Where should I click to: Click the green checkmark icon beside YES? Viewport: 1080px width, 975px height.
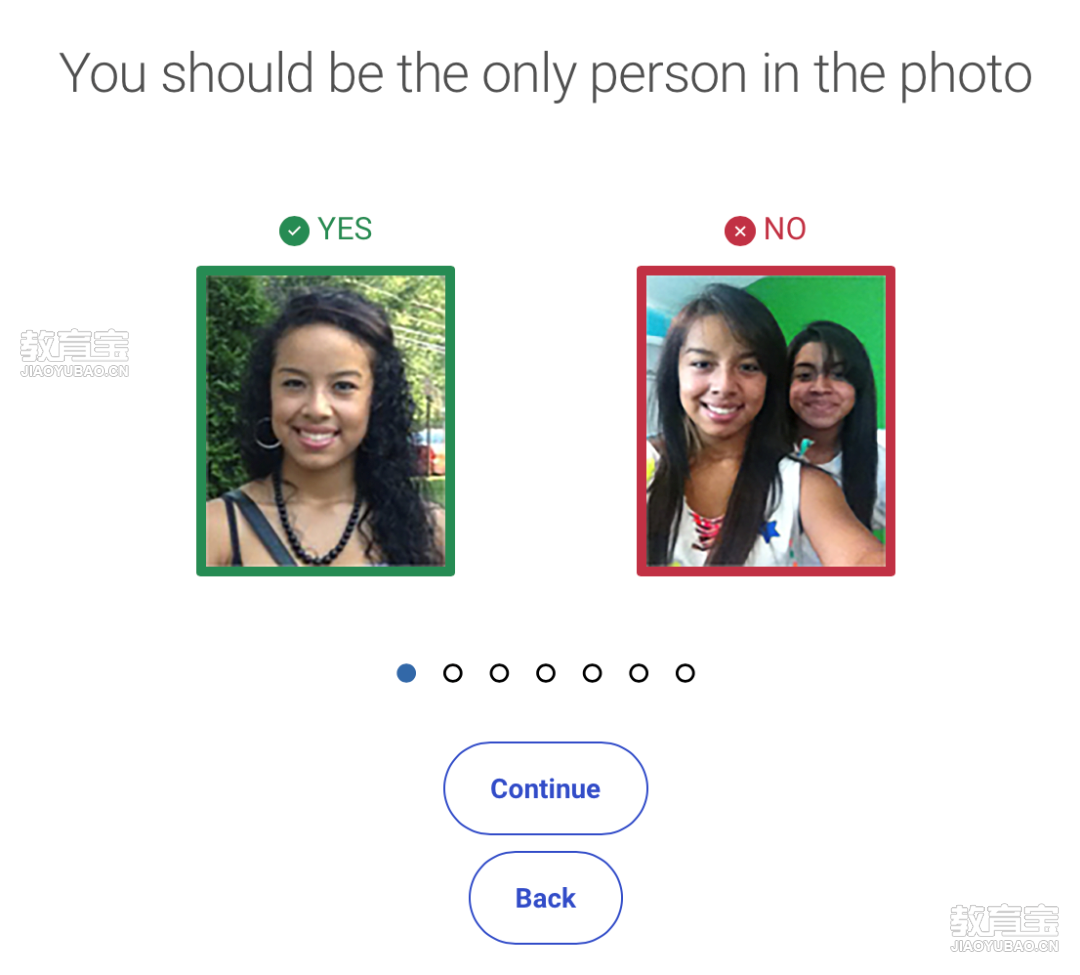294,231
